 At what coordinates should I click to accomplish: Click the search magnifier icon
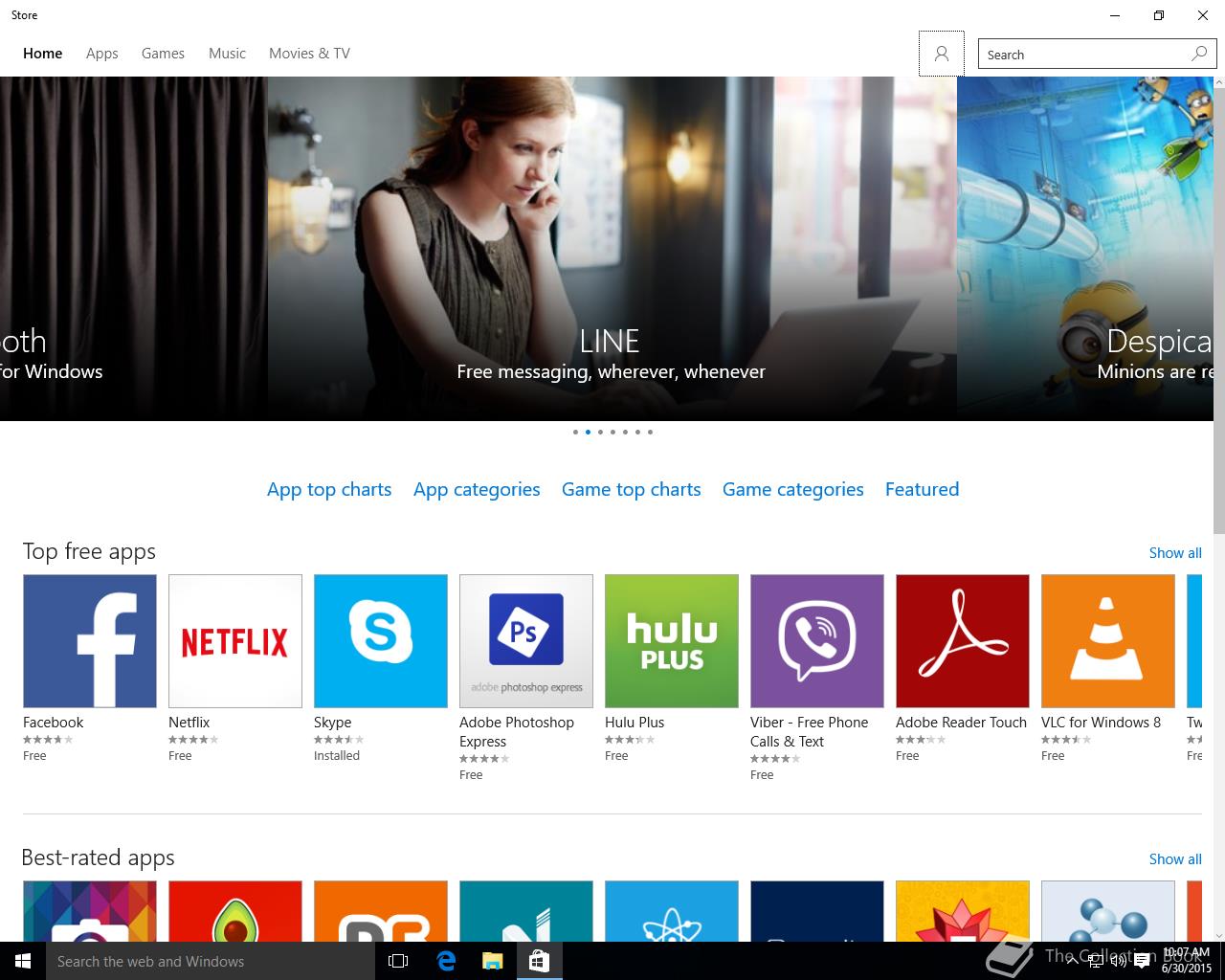point(1199,54)
